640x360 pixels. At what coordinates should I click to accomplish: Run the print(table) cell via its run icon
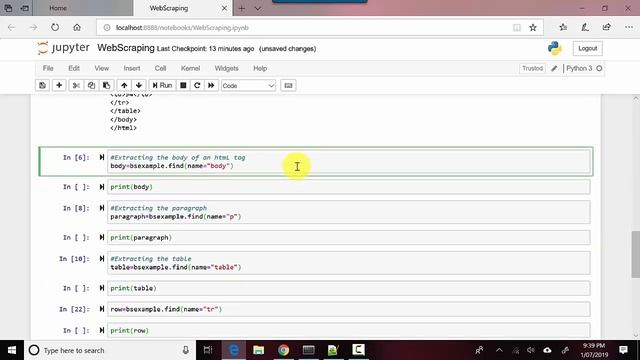coord(102,288)
